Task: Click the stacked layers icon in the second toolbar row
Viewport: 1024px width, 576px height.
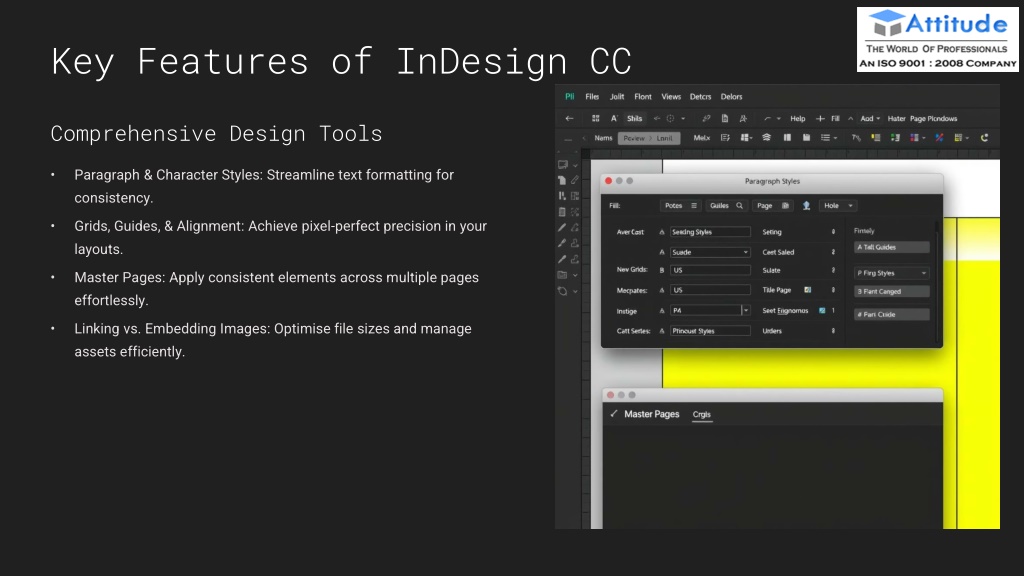Action: coord(767,138)
